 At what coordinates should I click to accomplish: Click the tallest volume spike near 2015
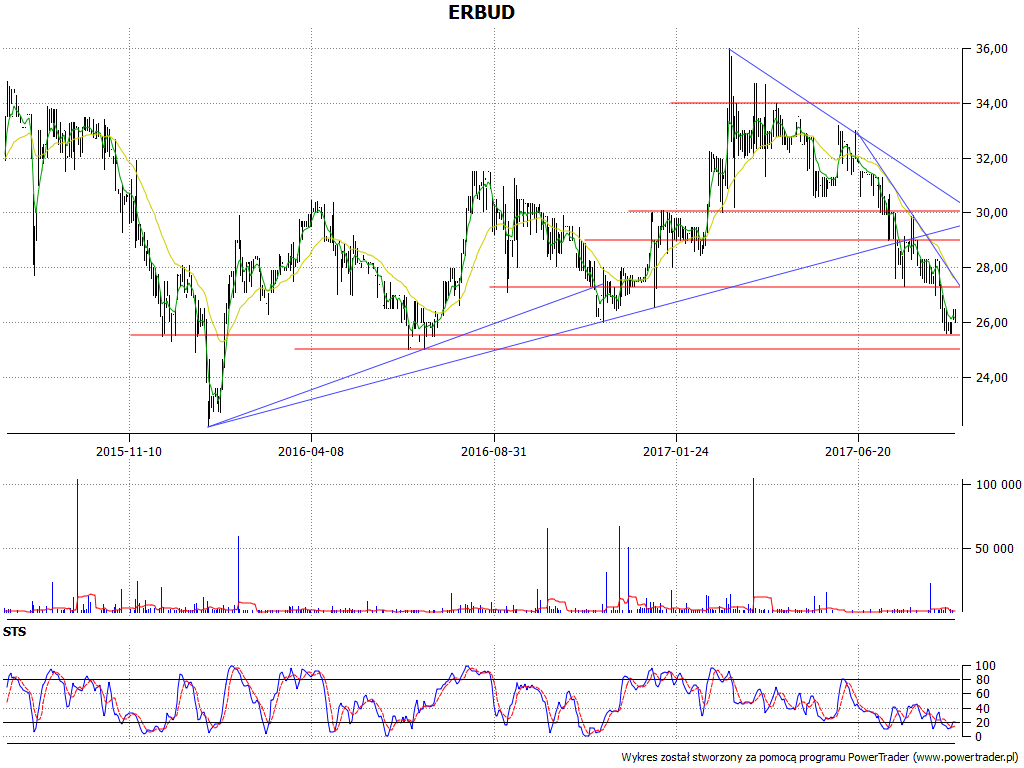pyautogui.click(x=78, y=545)
